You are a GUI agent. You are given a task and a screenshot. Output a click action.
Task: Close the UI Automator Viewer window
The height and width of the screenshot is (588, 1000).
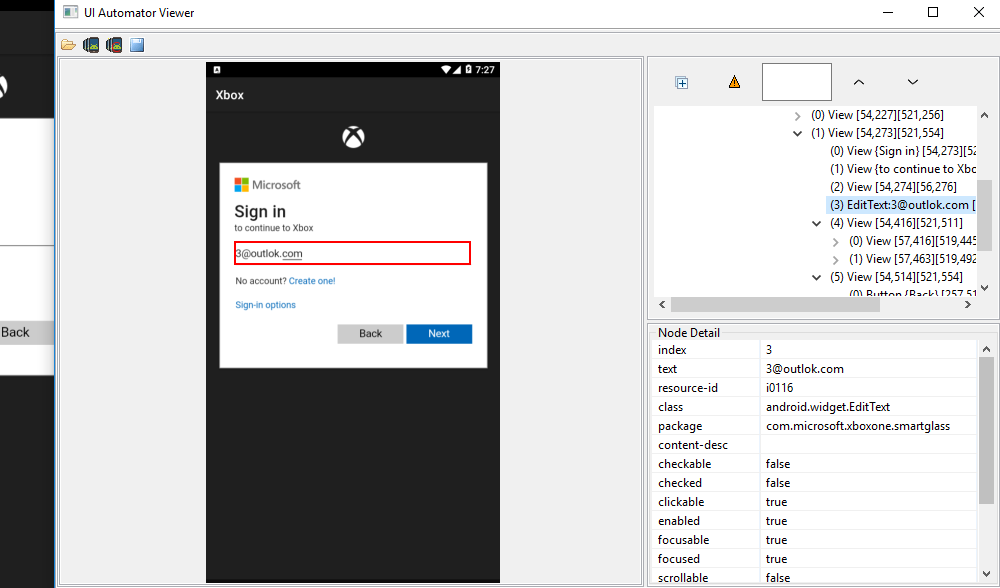tap(978, 12)
